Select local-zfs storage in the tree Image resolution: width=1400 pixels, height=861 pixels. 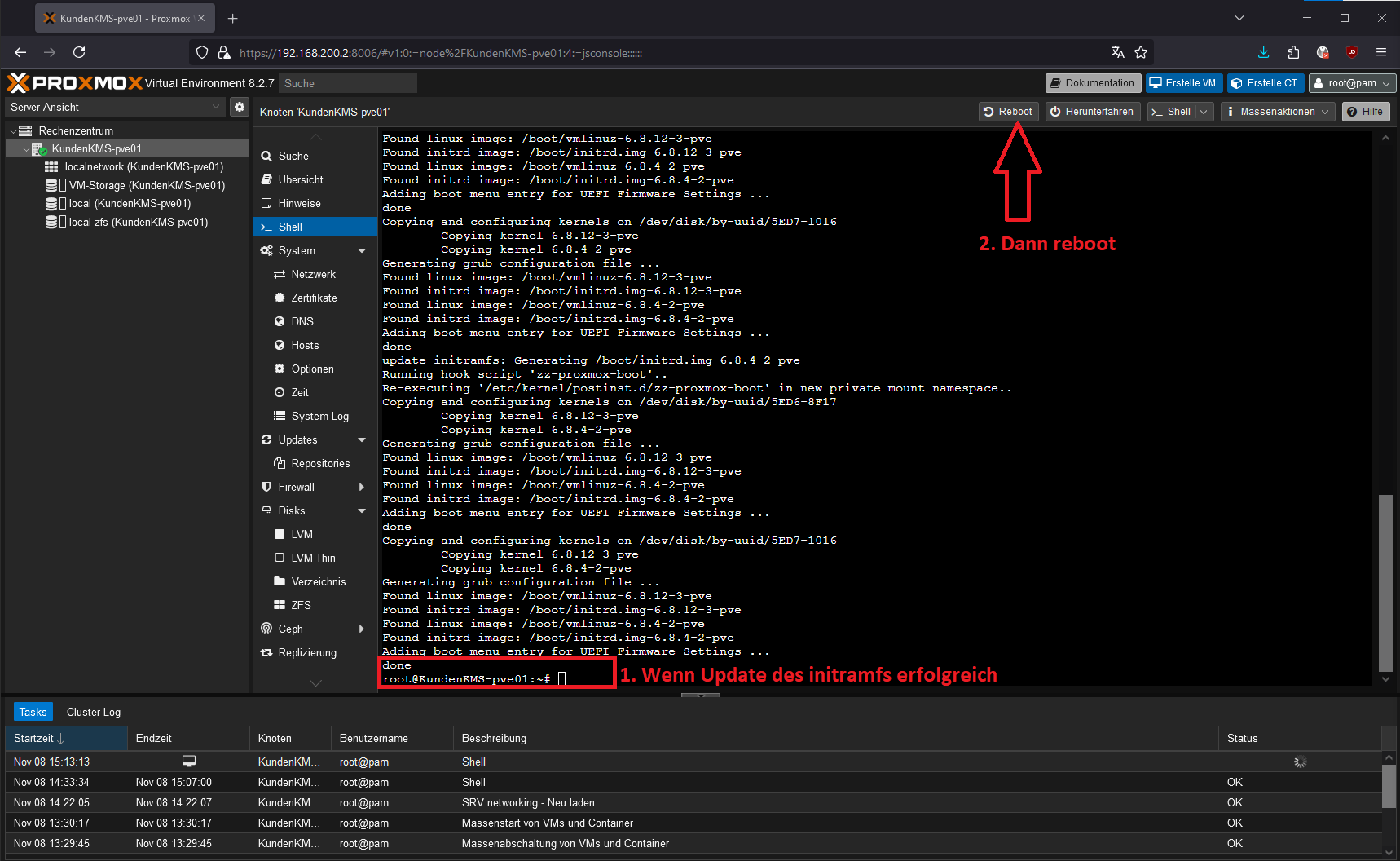pyautogui.click(x=138, y=223)
